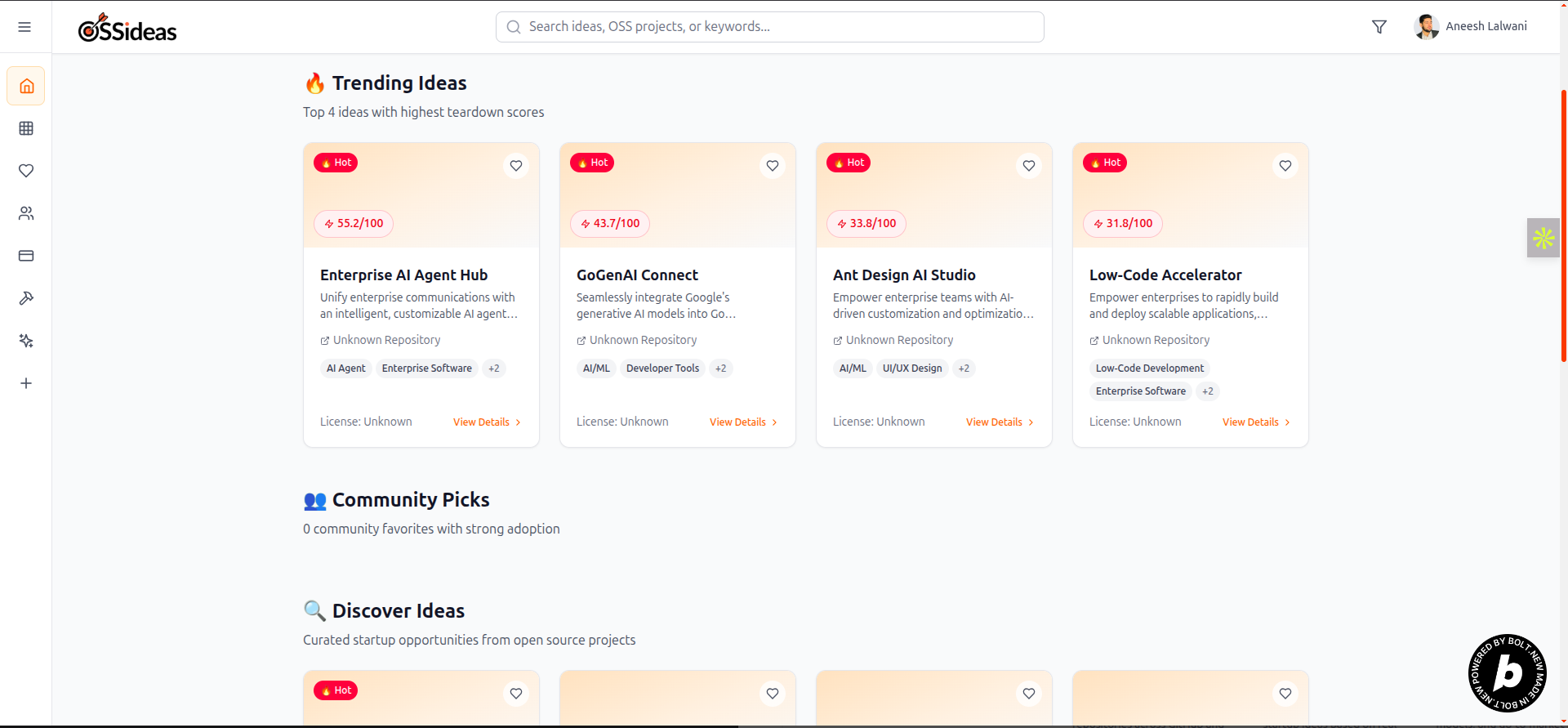
Task: Open the home sidebar icon
Action: click(x=26, y=86)
